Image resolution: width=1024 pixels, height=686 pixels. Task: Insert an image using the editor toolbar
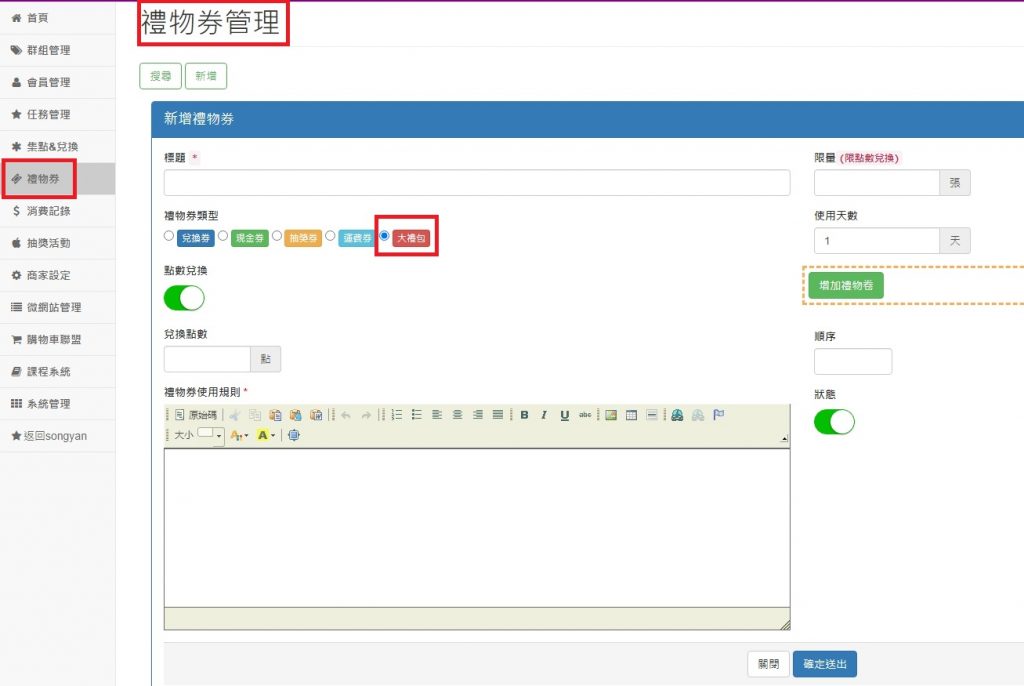[x=611, y=415]
